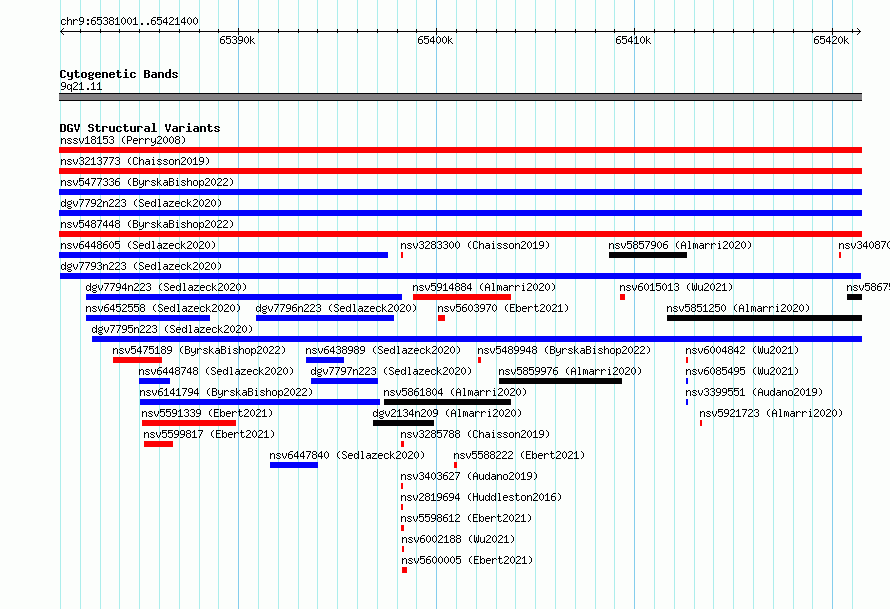This screenshot has height=609, width=890.
Task: Select nsv2819694 (Huddleston2016) label
Action: [481, 497]
